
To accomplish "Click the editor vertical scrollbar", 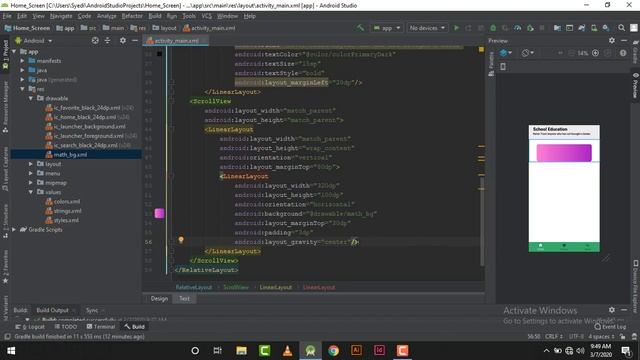I will (482, 220).
